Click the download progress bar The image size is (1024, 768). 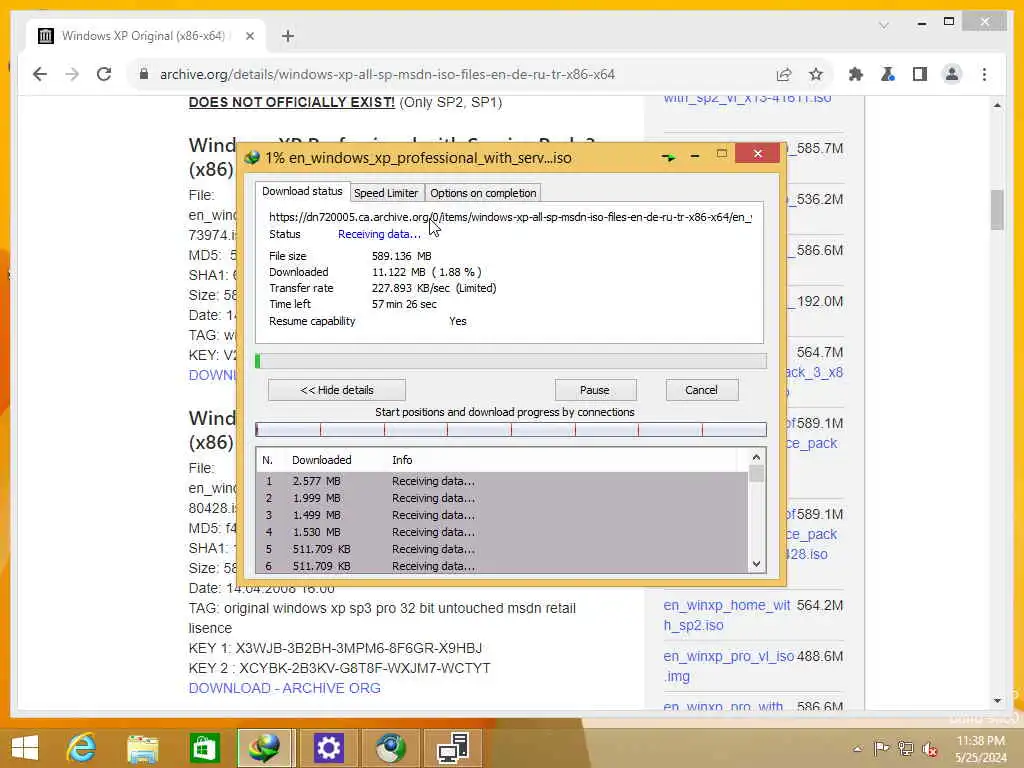[511, 360]
